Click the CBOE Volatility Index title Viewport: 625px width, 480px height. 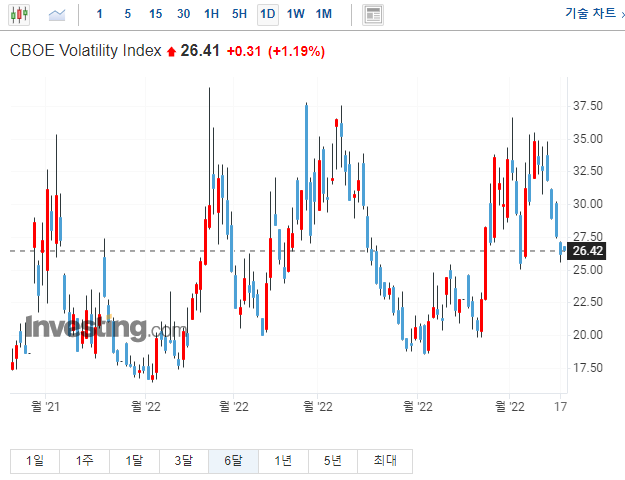click(85, 51)
